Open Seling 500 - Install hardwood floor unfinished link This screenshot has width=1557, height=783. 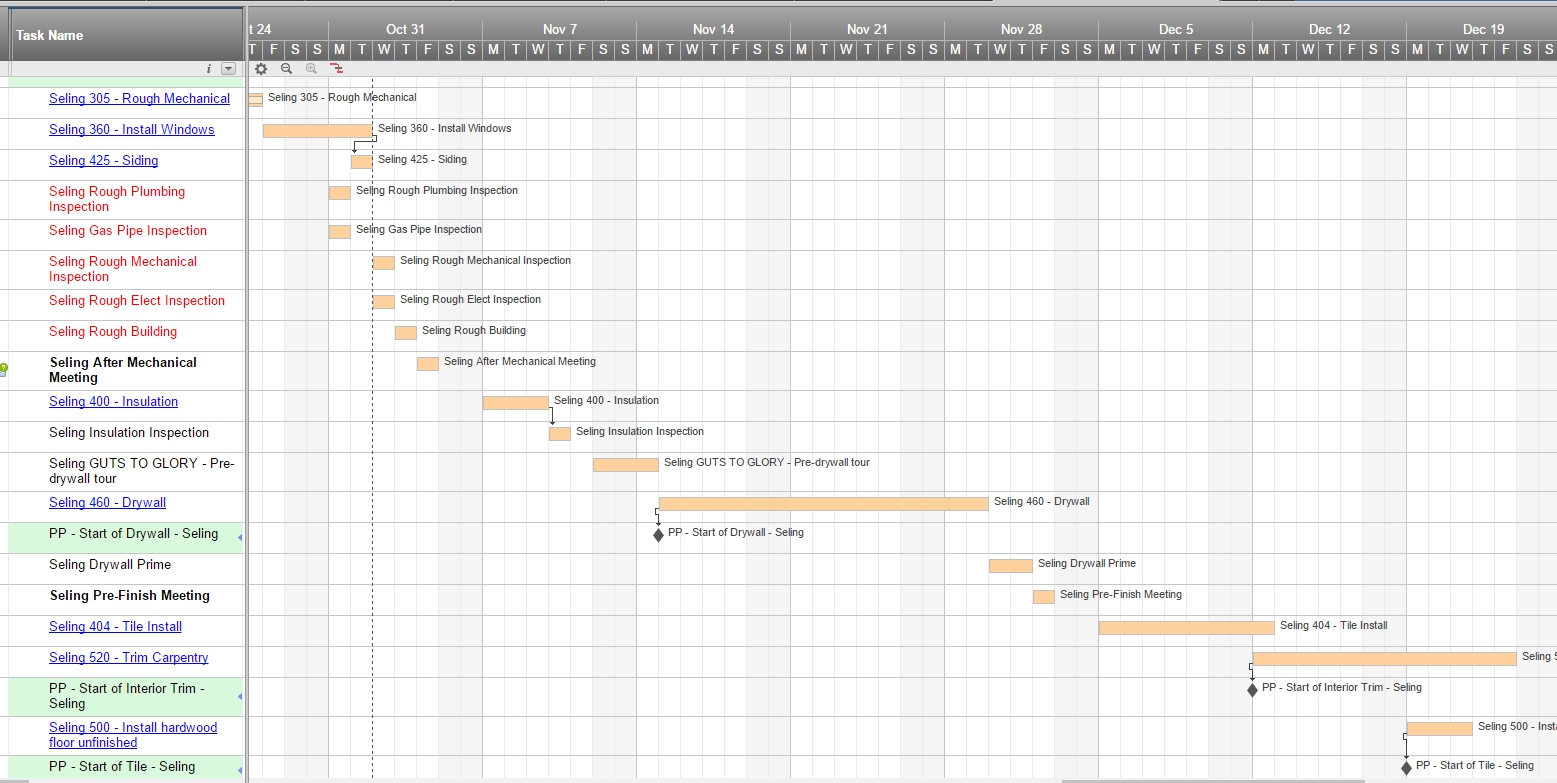[x=133, y=735]
